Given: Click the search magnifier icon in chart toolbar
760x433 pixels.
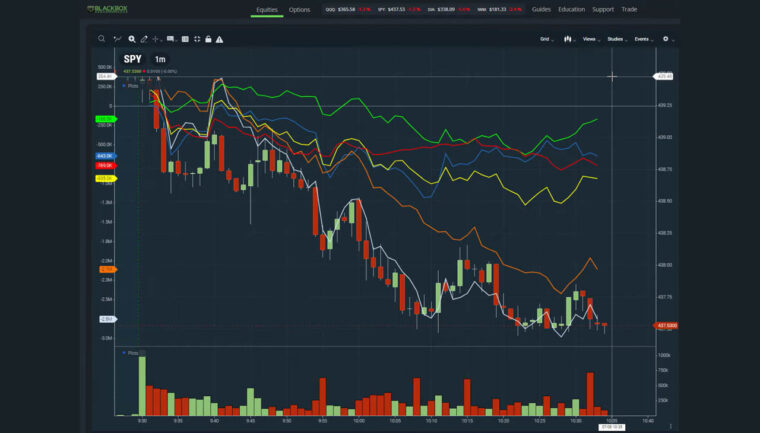Looking at the screenshot, I should click(x=101, y=39).
